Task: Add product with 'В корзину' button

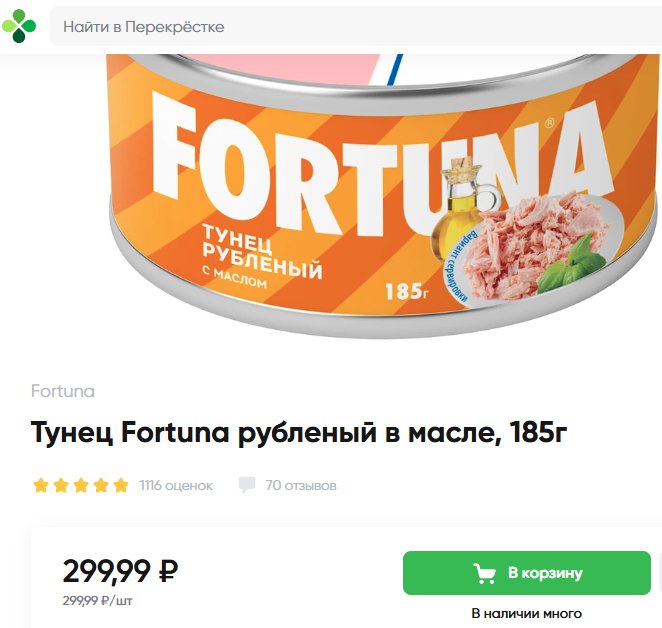Action: pyautogui.click(x=527, y=573)
